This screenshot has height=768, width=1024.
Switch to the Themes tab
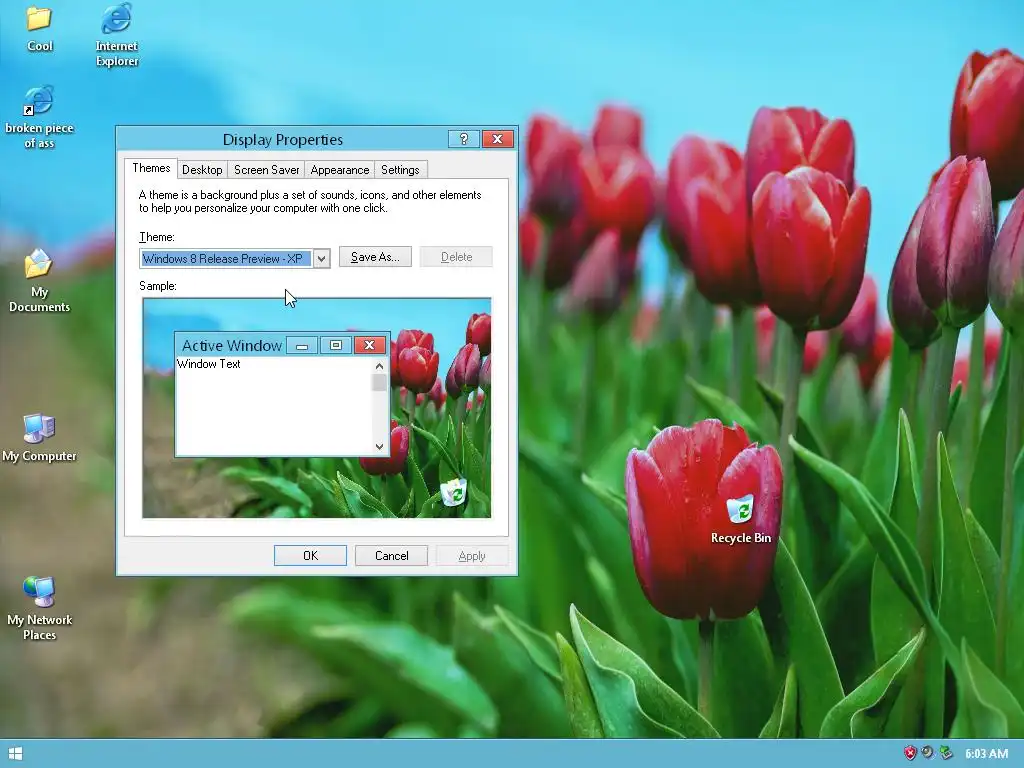pyautogui.click(x=151, y=168)
